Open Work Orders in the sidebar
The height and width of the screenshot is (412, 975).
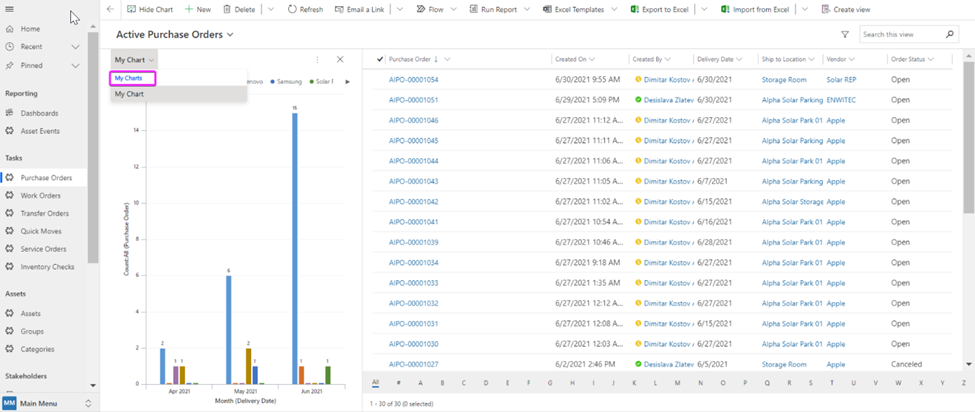point(40,195)
